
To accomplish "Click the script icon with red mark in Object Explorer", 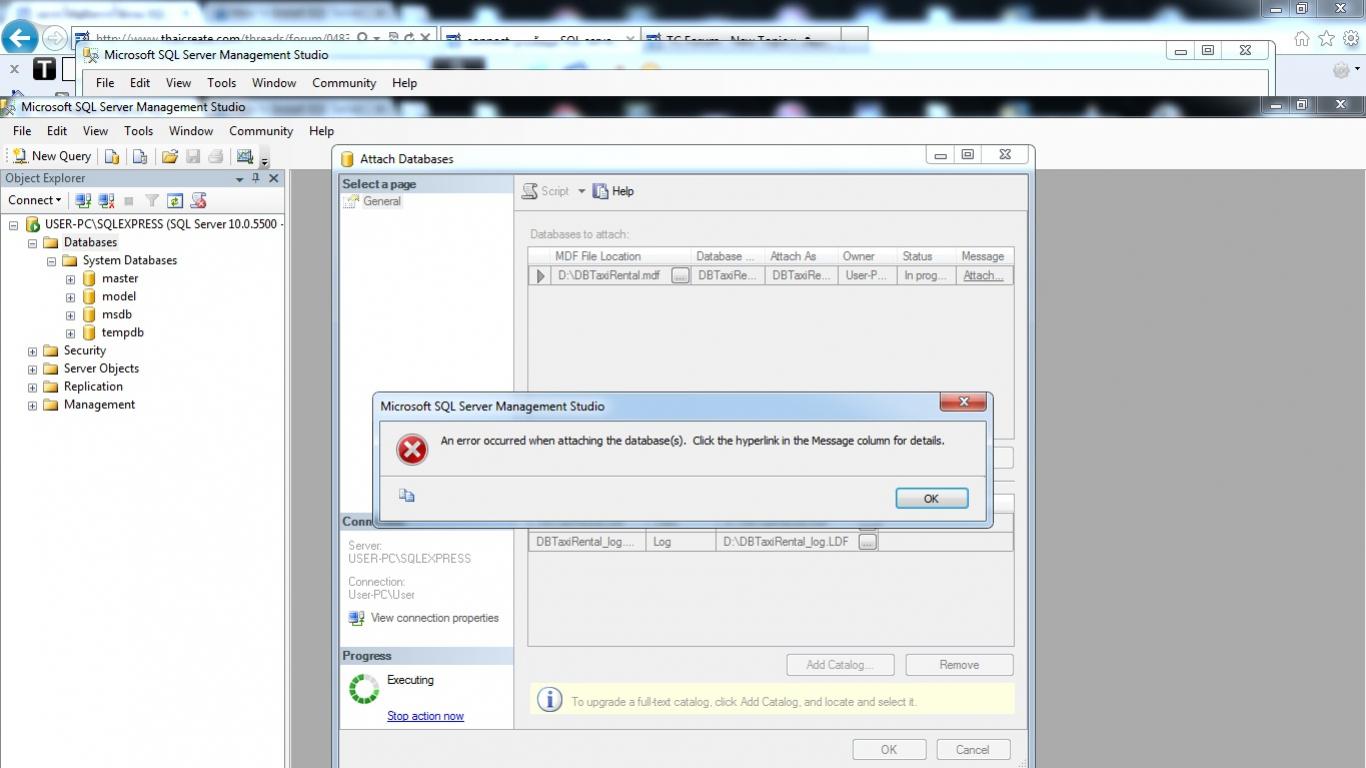I will 198,200.
